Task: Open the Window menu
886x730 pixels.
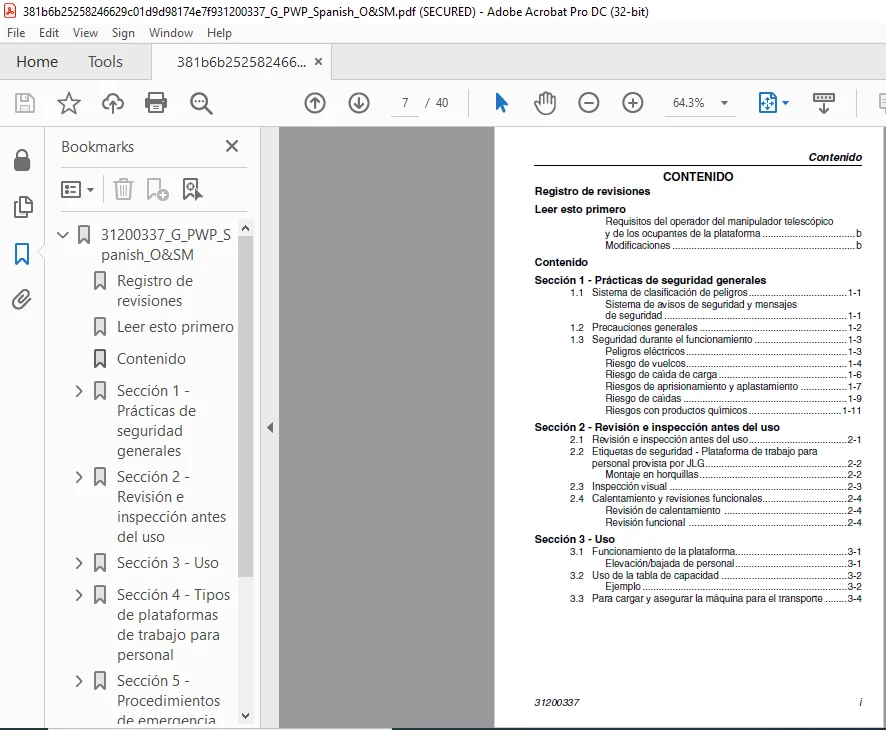Action: click(x=171, y=33)
